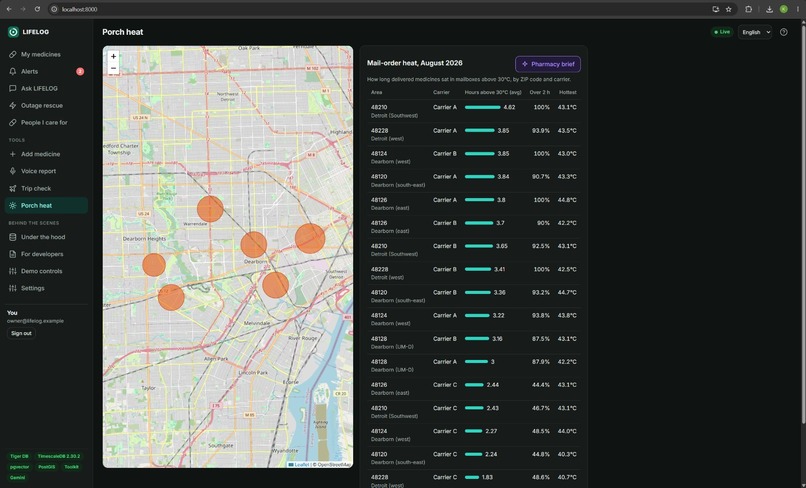Open the Alerts page
806x488 pixels.
pyautogui.click(x=46, y=71)
